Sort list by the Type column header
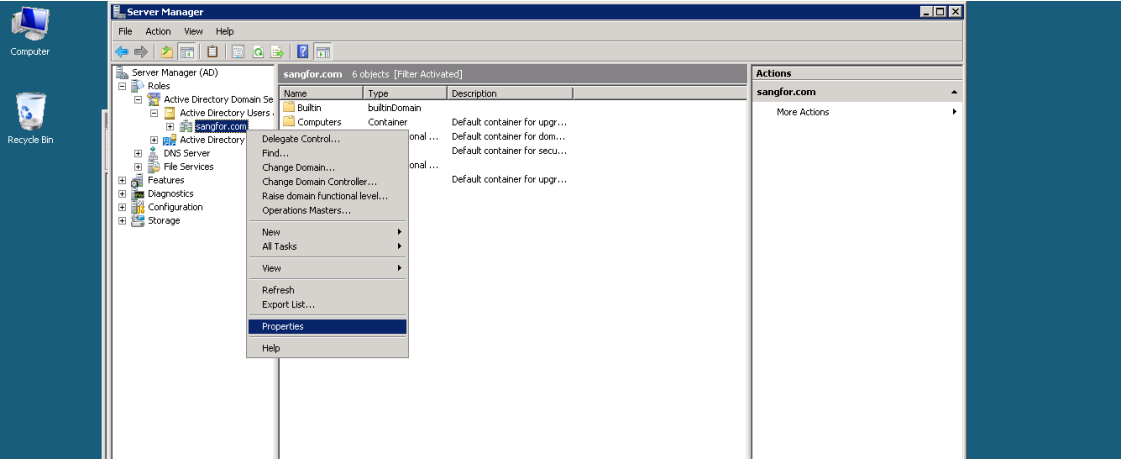The height and width of the screenshot is (461, 1123). pyautogui.click(x=405, y=93)
